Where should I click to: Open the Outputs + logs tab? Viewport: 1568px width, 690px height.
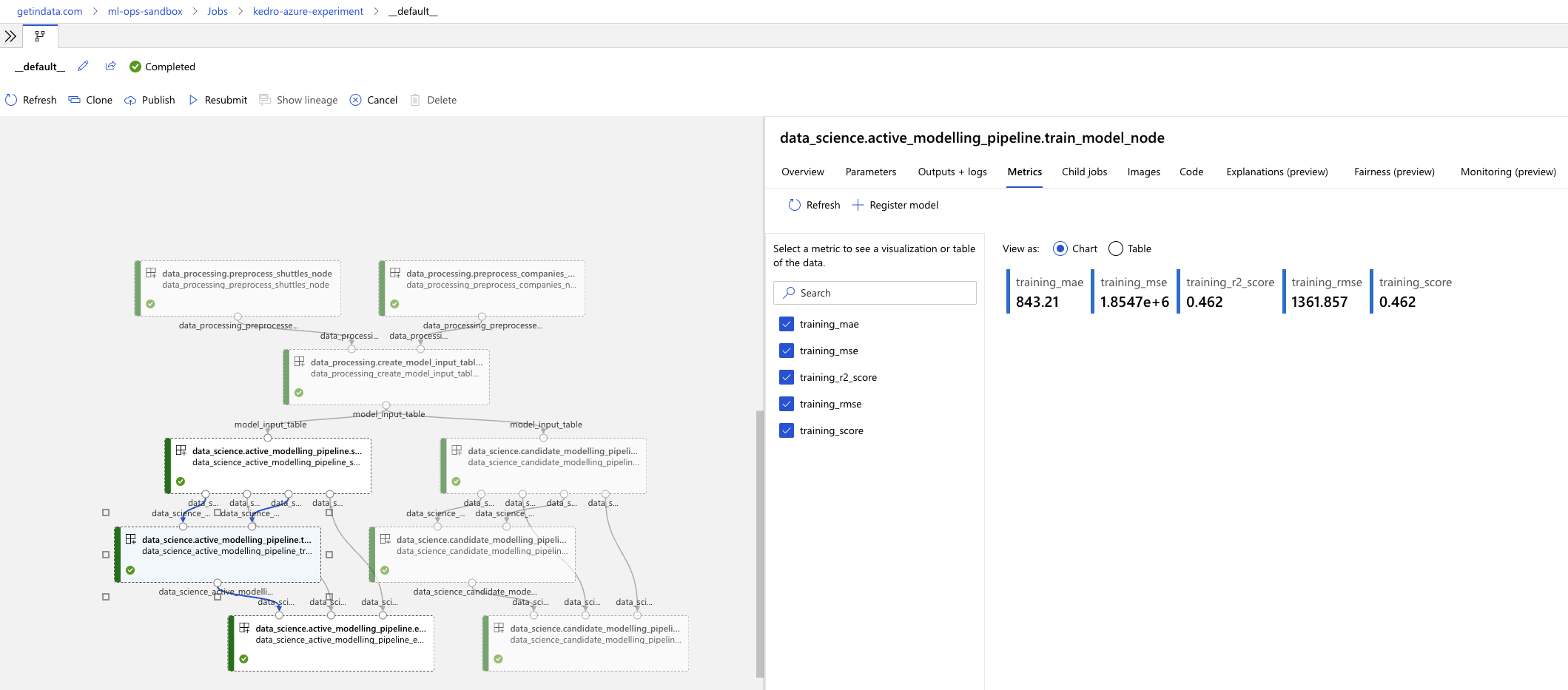952,172
